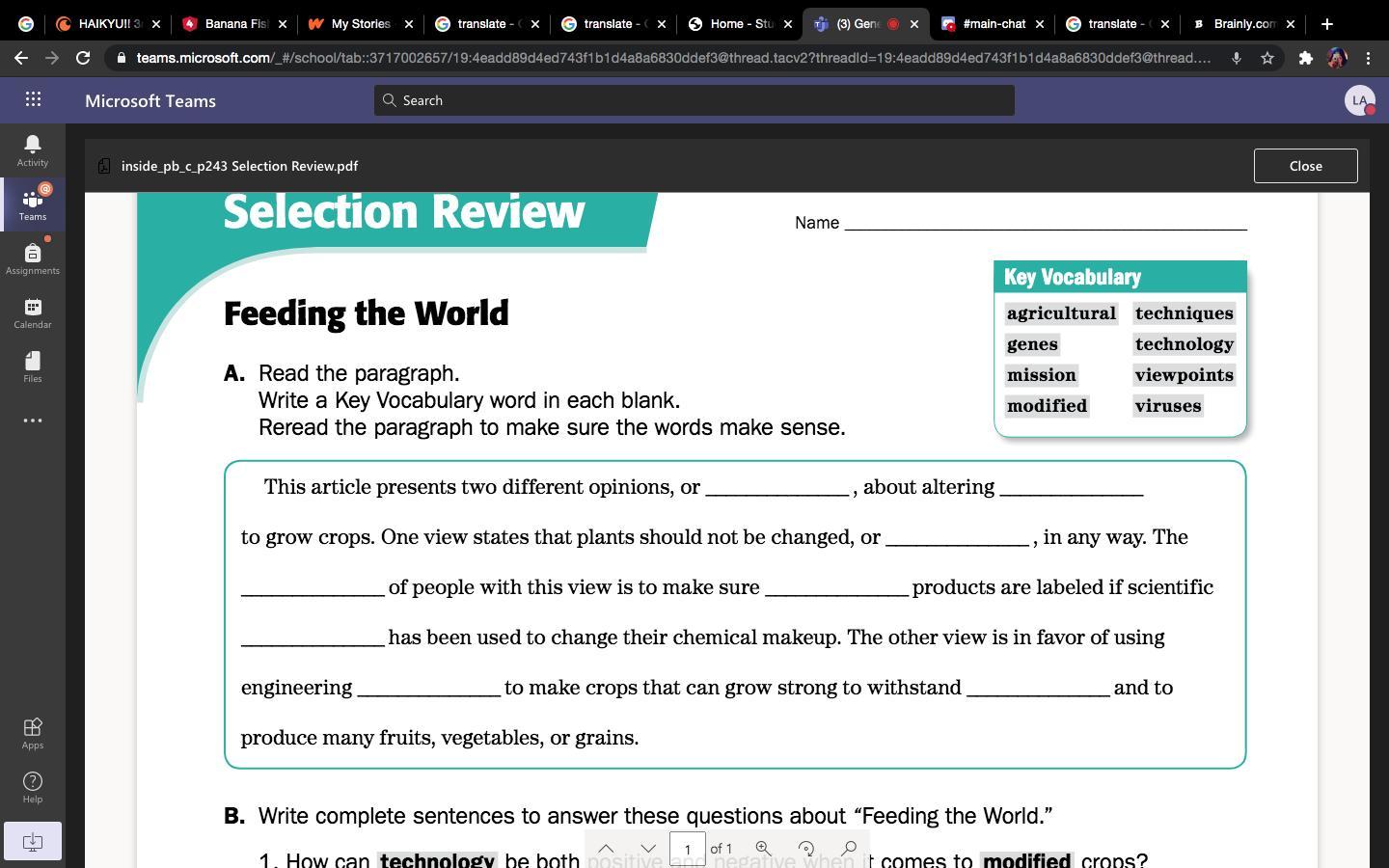Expand more apps via sidebar ellipsis
This screenshot has height=868, width=1389.
tap(32, 420)
